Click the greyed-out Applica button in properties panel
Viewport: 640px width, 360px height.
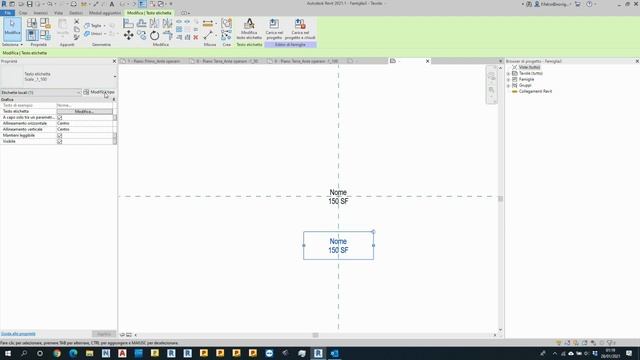point(104,334)
